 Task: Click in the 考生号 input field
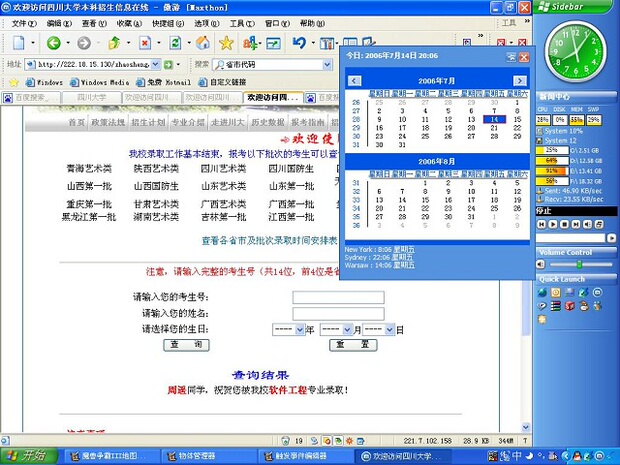pyautogui.click(x=338, y=297)
